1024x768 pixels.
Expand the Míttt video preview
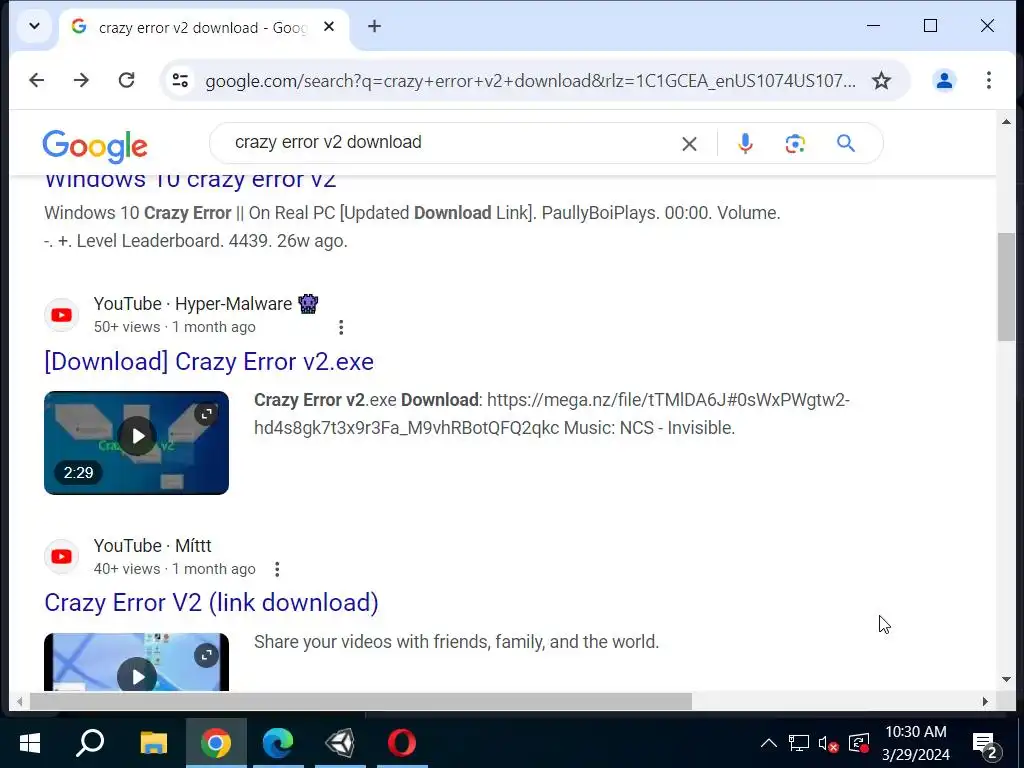coord(206,655)
